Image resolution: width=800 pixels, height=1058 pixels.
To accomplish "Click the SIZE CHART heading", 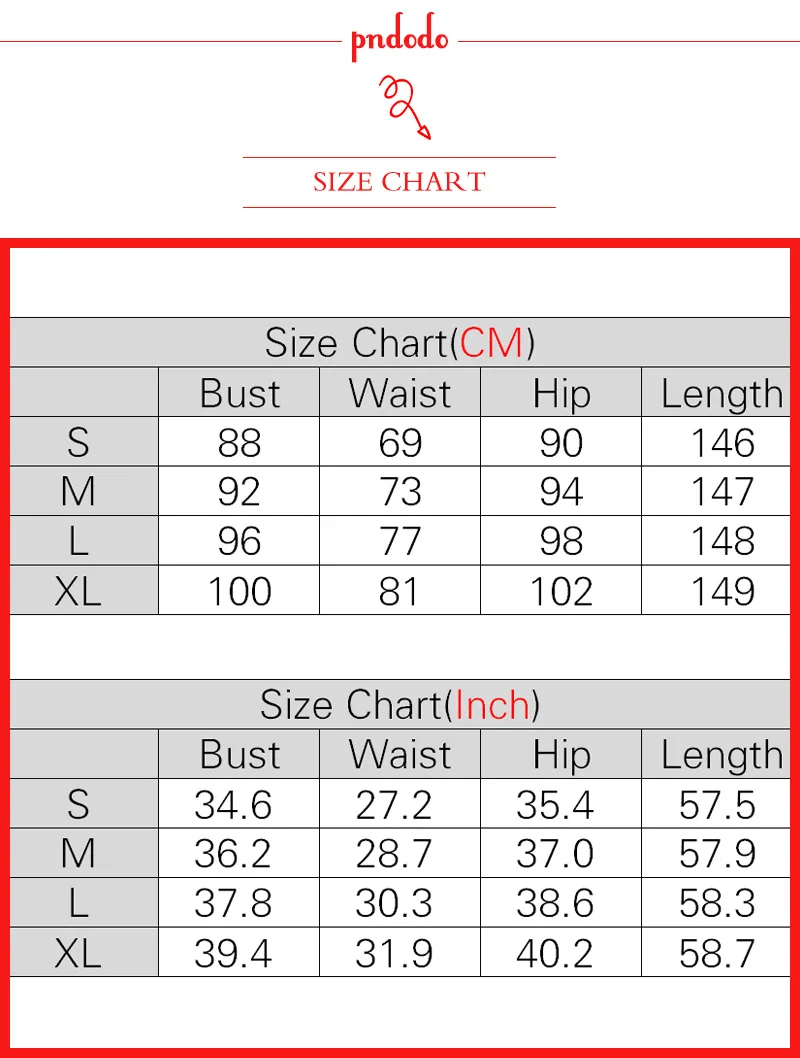I will point(399,182).
